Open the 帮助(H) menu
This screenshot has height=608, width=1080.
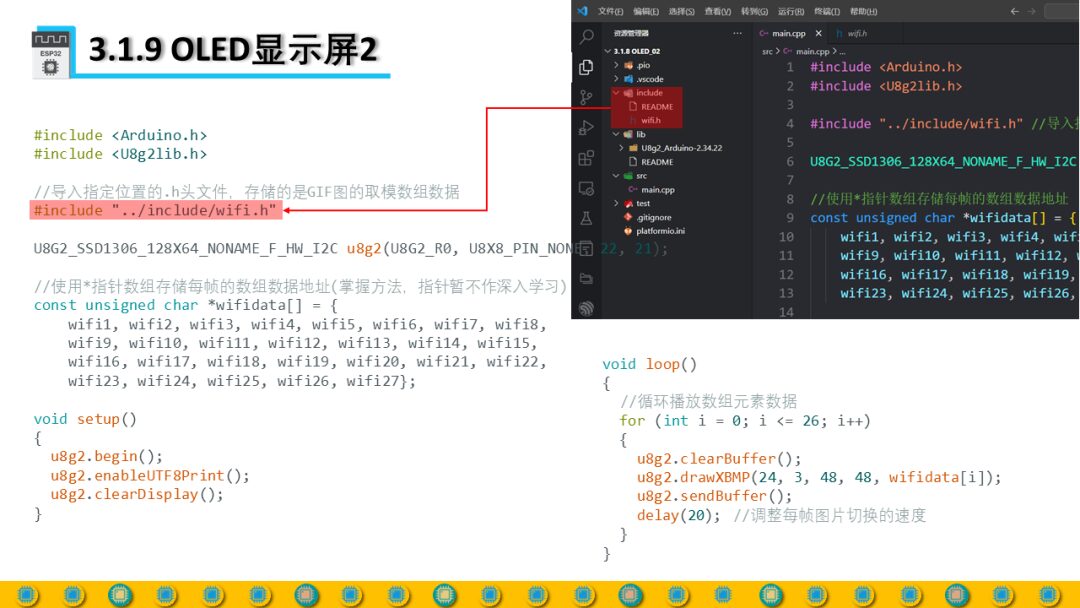coord(864,11)
